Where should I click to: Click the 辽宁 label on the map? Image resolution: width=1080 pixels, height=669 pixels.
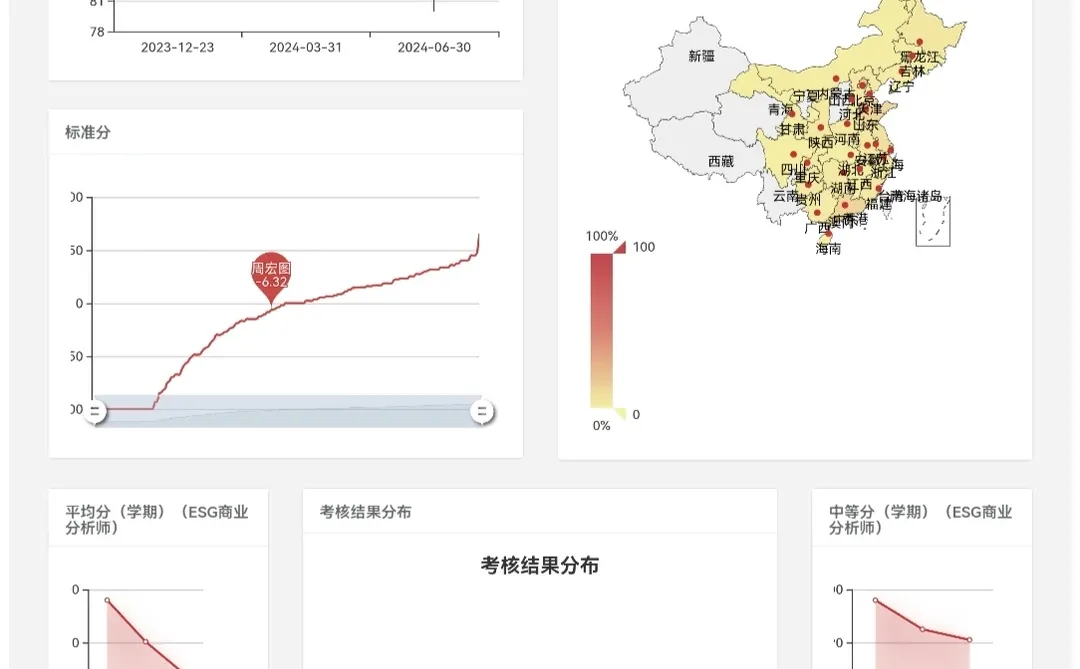[901, 86]
